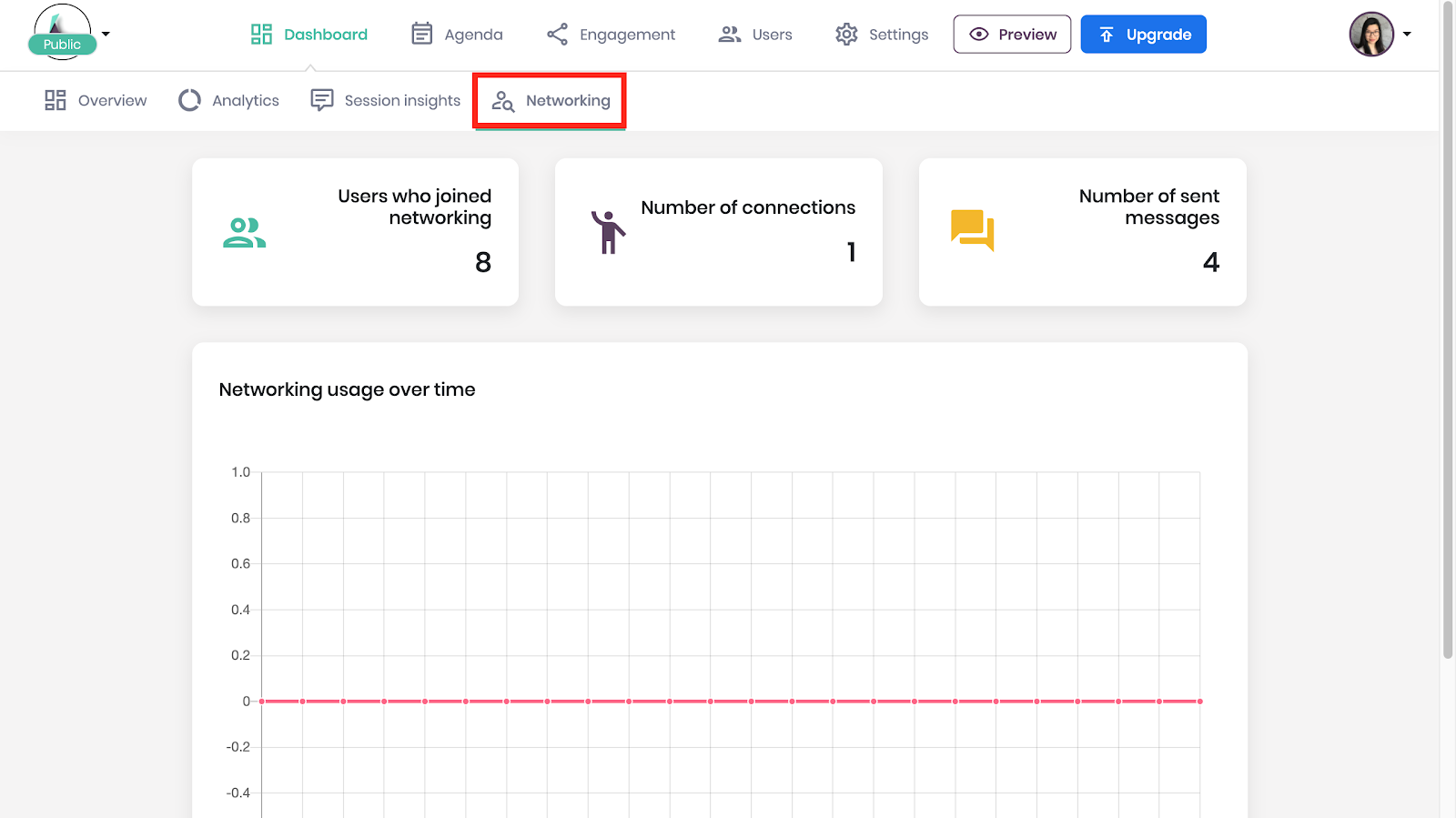This screenshot has width=1456, height=818.
Task: Click the user profile avatar
Action: pyautogui.click(x=1371, y=35)
